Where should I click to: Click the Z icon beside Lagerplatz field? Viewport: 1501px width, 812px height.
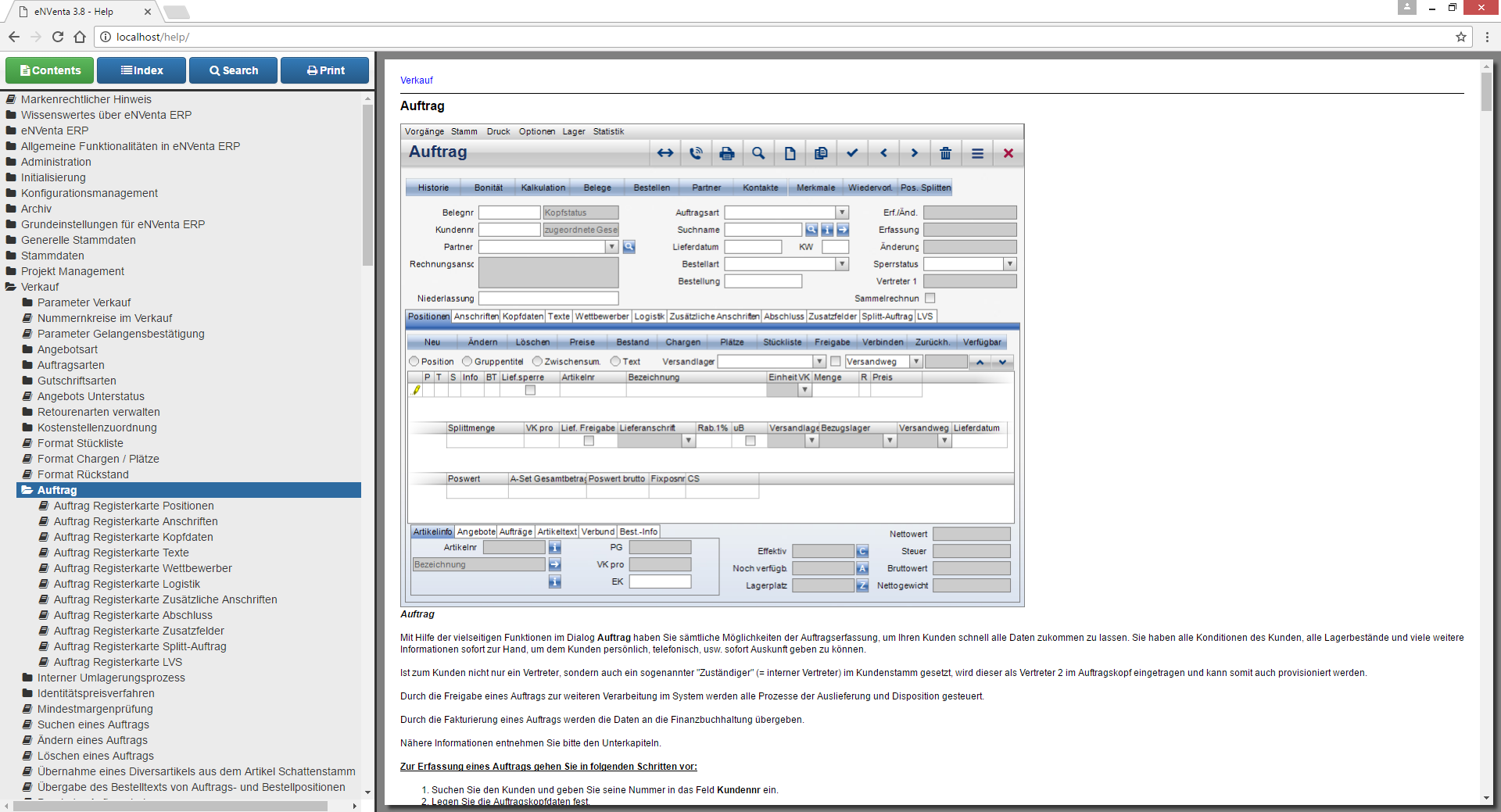(862, 585)
